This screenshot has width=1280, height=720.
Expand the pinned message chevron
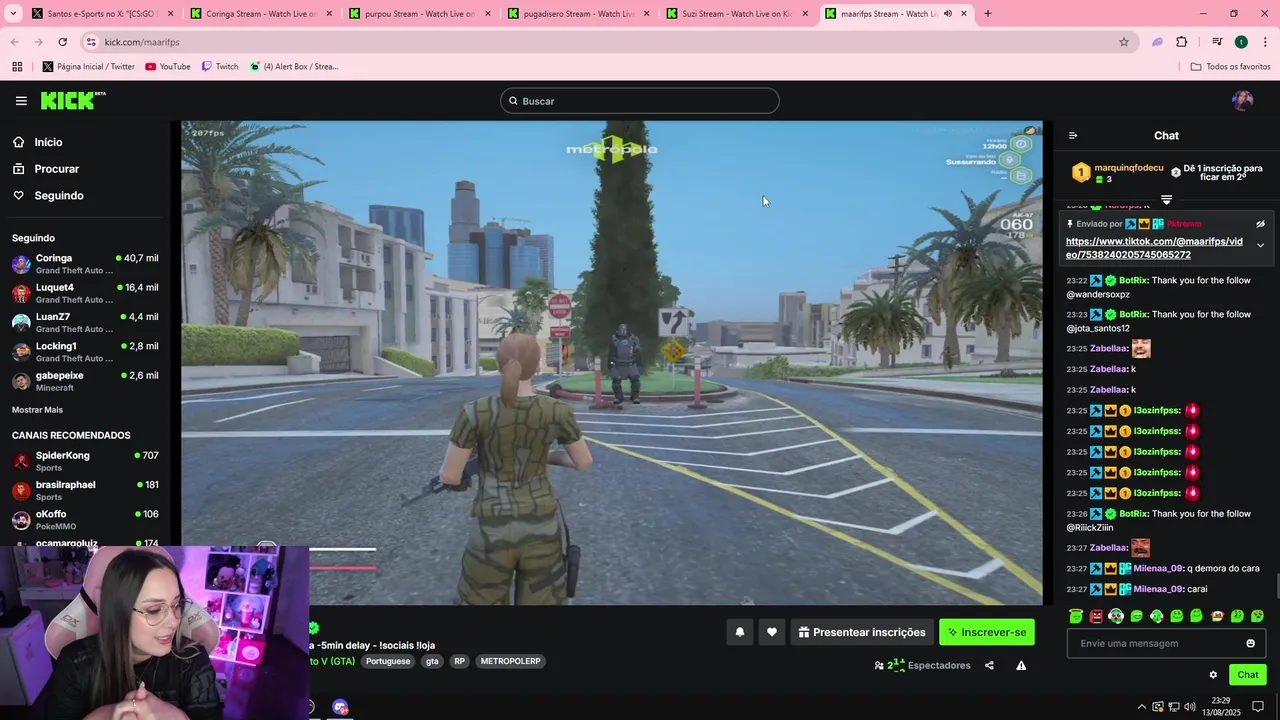(x=1260, y=245)
